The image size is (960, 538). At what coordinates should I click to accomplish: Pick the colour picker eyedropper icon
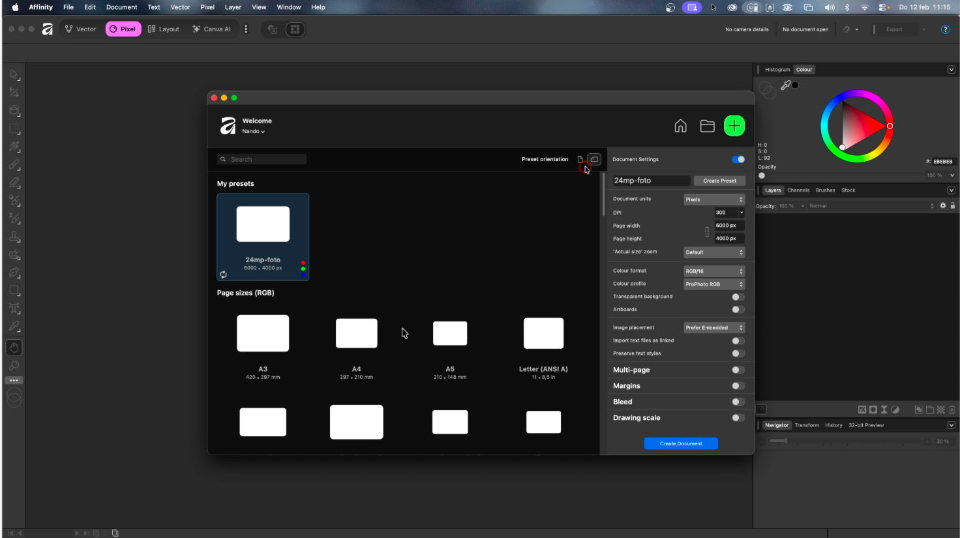786,86
